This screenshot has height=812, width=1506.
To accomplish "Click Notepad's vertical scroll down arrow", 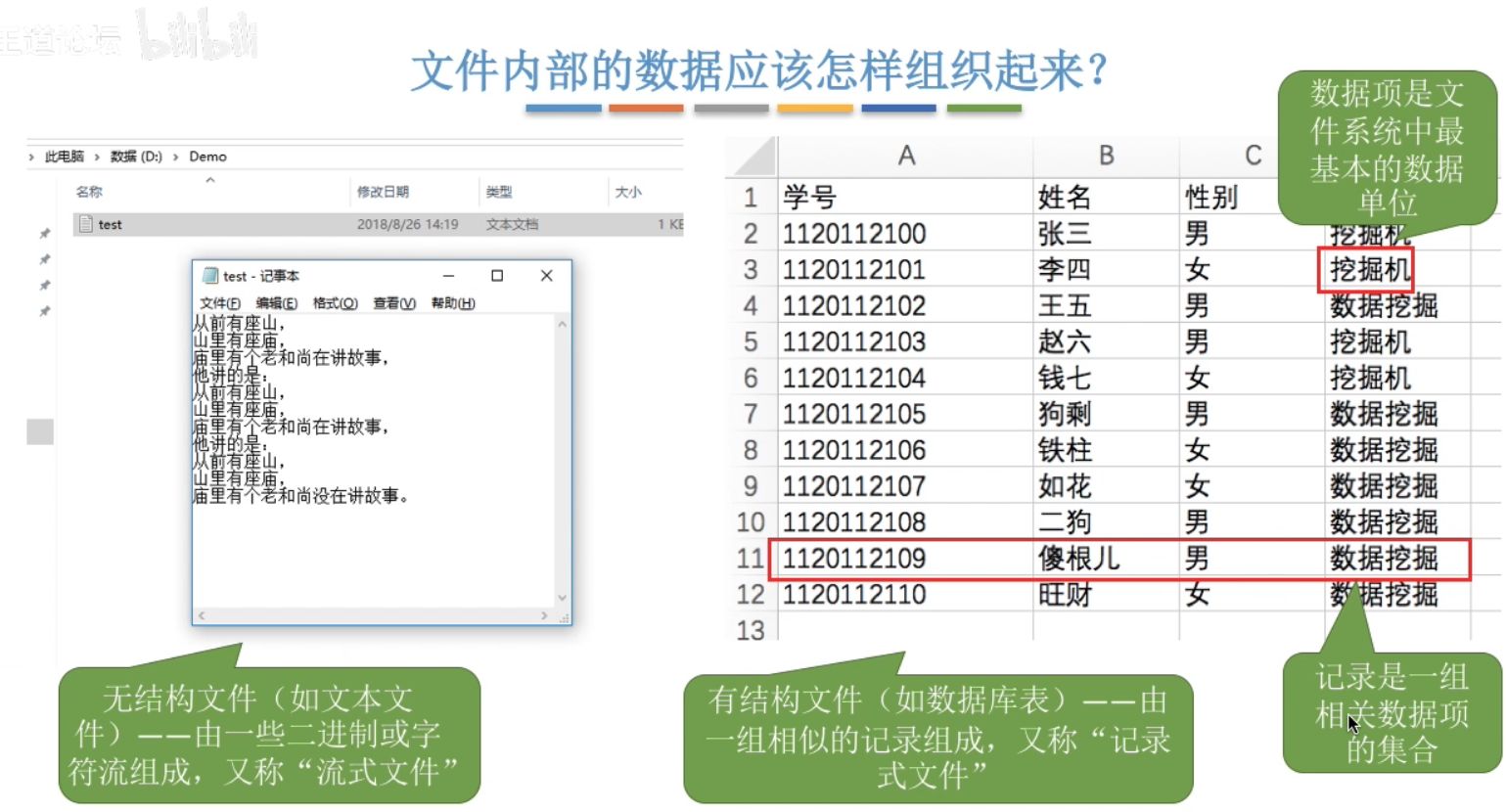I will click(x=562, y=597).
